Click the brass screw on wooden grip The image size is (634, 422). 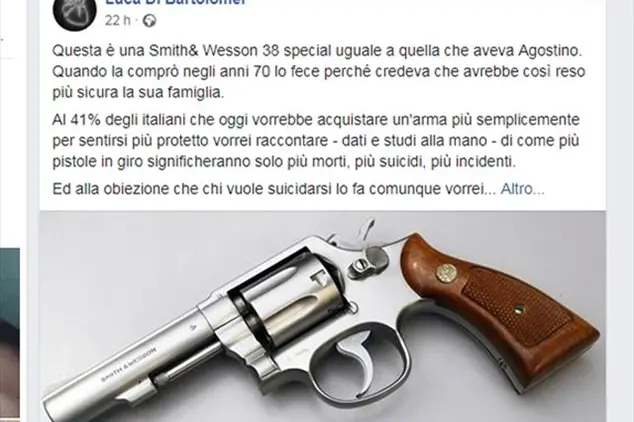click(x=519, y=310)
